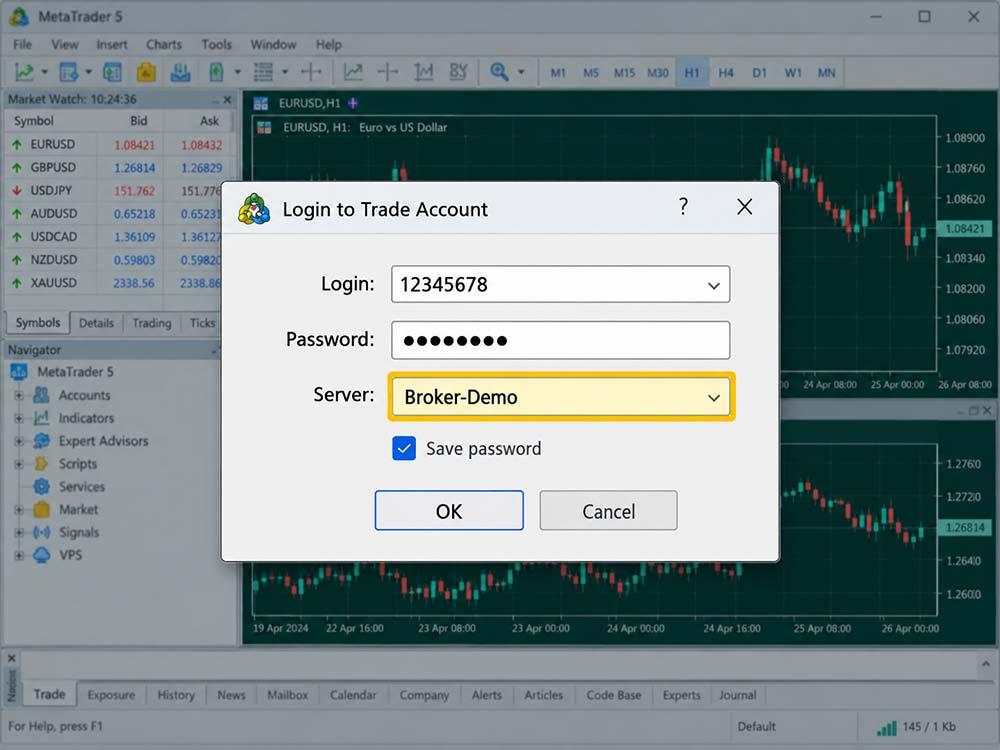This screenshot has width=1000, height=750.
Task: Click the green arrow document toolbar icon
Action: click(216, 72)
